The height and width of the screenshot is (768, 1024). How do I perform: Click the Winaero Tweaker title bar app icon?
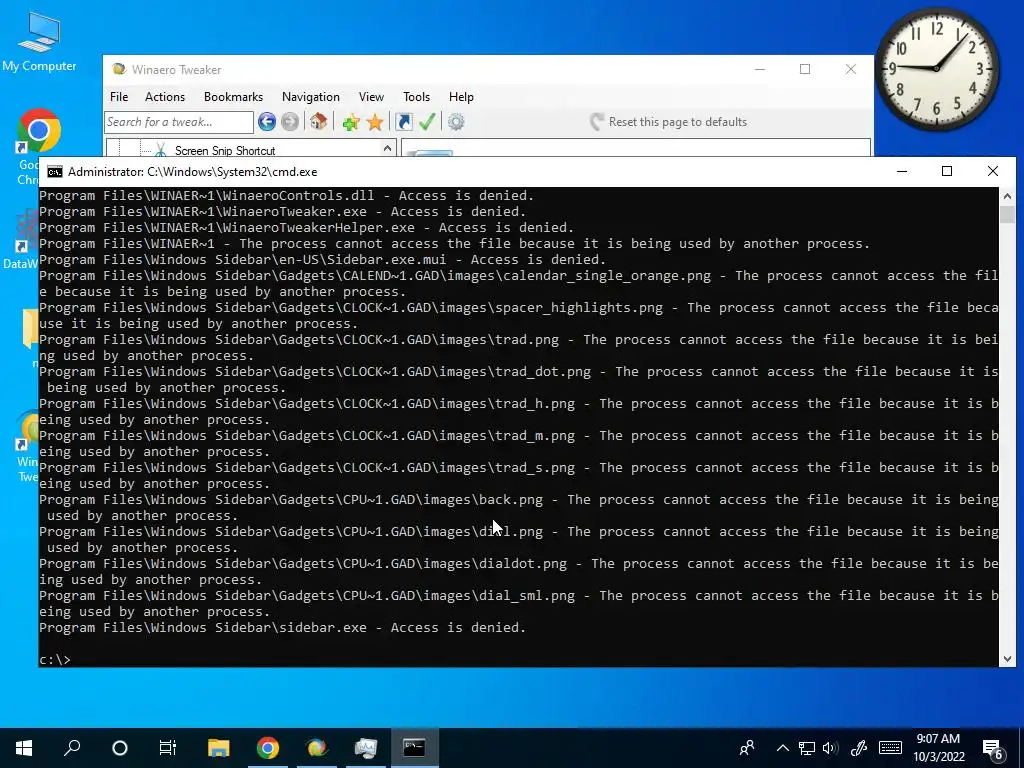click(119, 69)
